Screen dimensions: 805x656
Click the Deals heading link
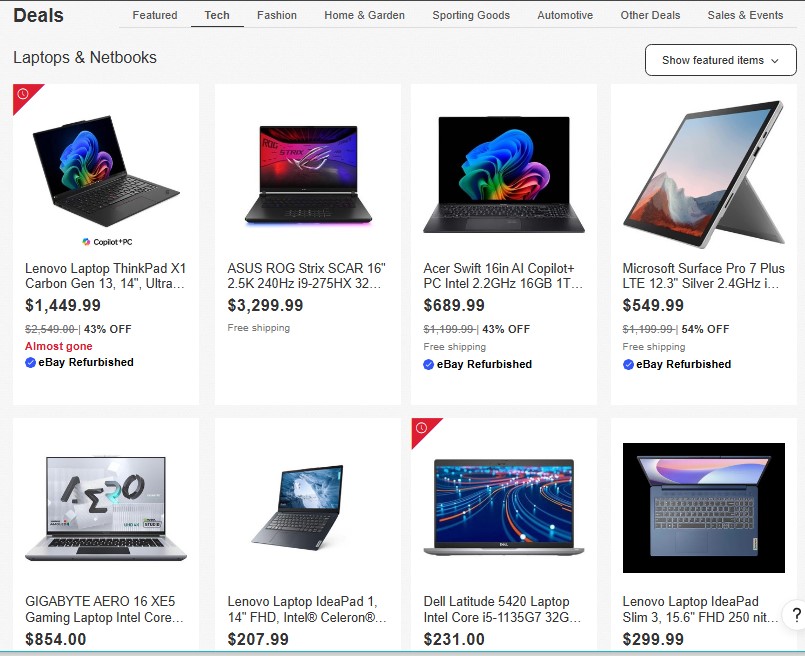coord(39,15)
